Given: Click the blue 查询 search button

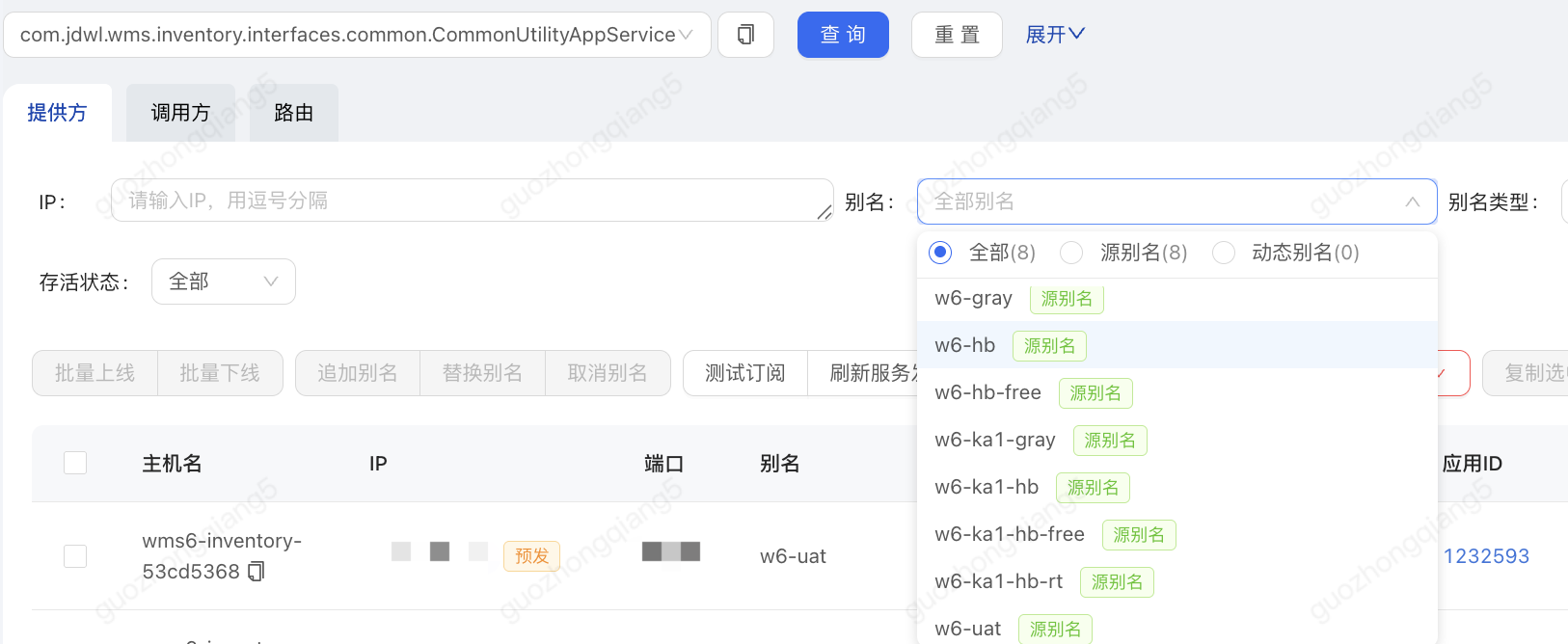Looking at the screenshot, I should tap(843, 35).
